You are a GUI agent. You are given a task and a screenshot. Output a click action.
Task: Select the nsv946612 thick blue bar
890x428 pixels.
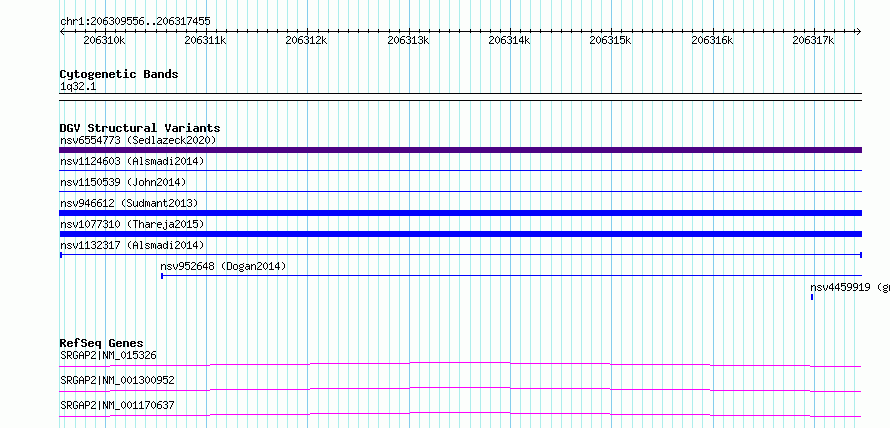(460, 213)
